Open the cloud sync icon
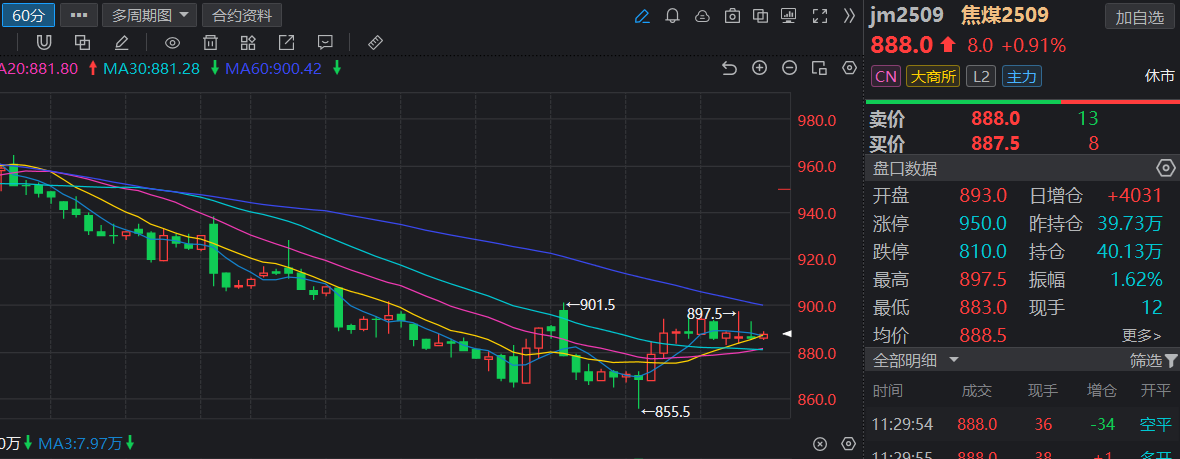 [702, 16]
